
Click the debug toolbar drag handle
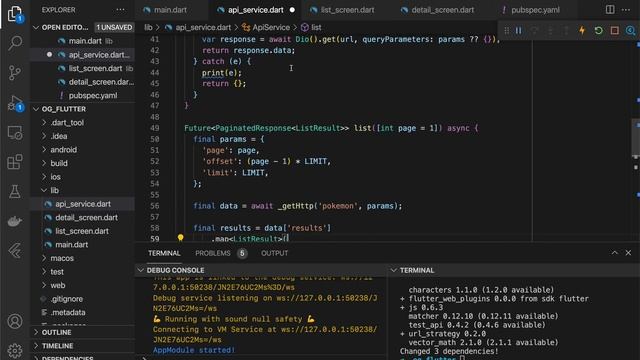(507, 31)
